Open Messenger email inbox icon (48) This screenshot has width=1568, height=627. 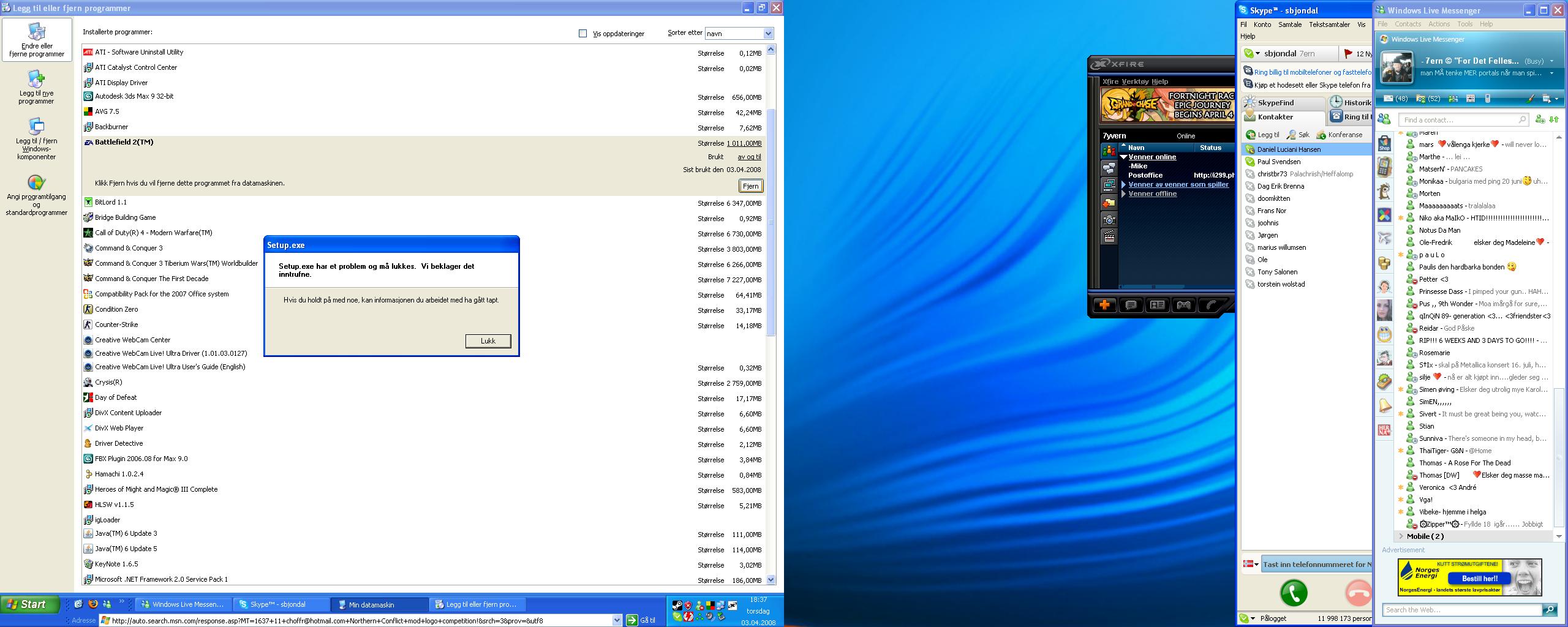(1396, 99)
